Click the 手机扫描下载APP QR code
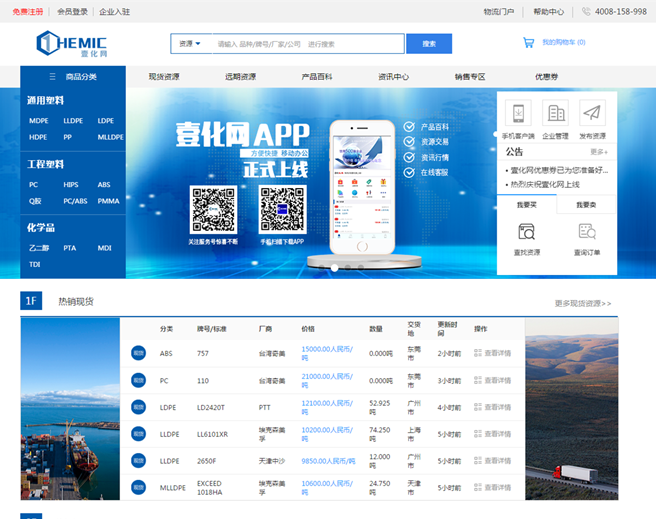This screenshot has width=656, height=519. [282, 210]
